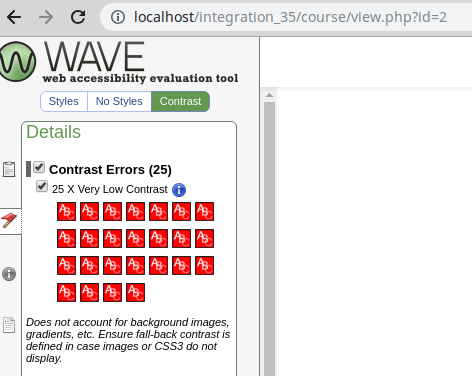Select the Contrast tab
Image resolution: width=472 pixels, height=376 pixels.
[x=180, y=101]
